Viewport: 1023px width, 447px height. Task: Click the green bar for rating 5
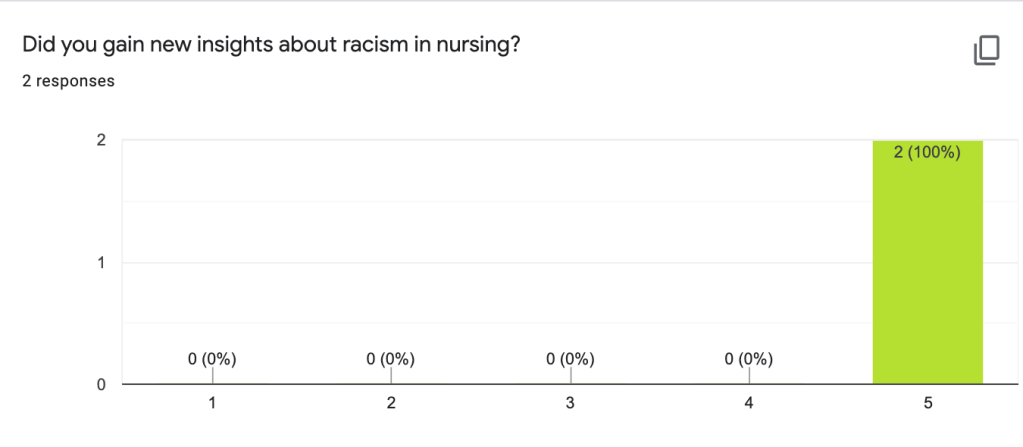coord(927,270)
